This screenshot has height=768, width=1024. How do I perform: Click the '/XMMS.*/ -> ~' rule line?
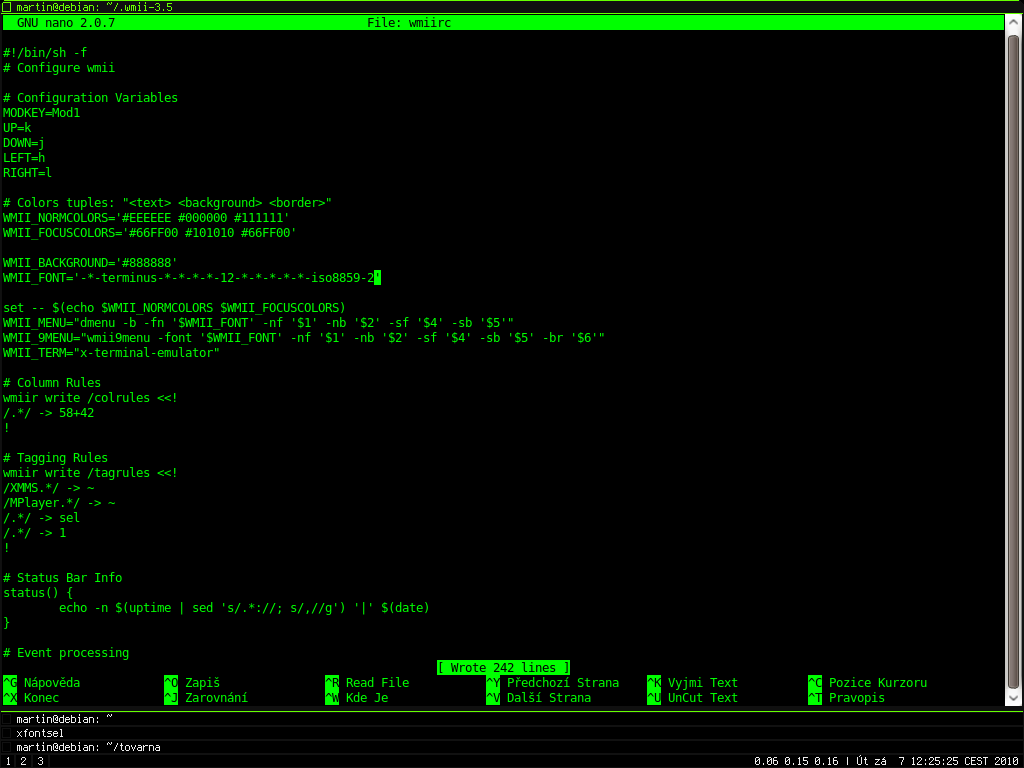click(x=48, y=488)
